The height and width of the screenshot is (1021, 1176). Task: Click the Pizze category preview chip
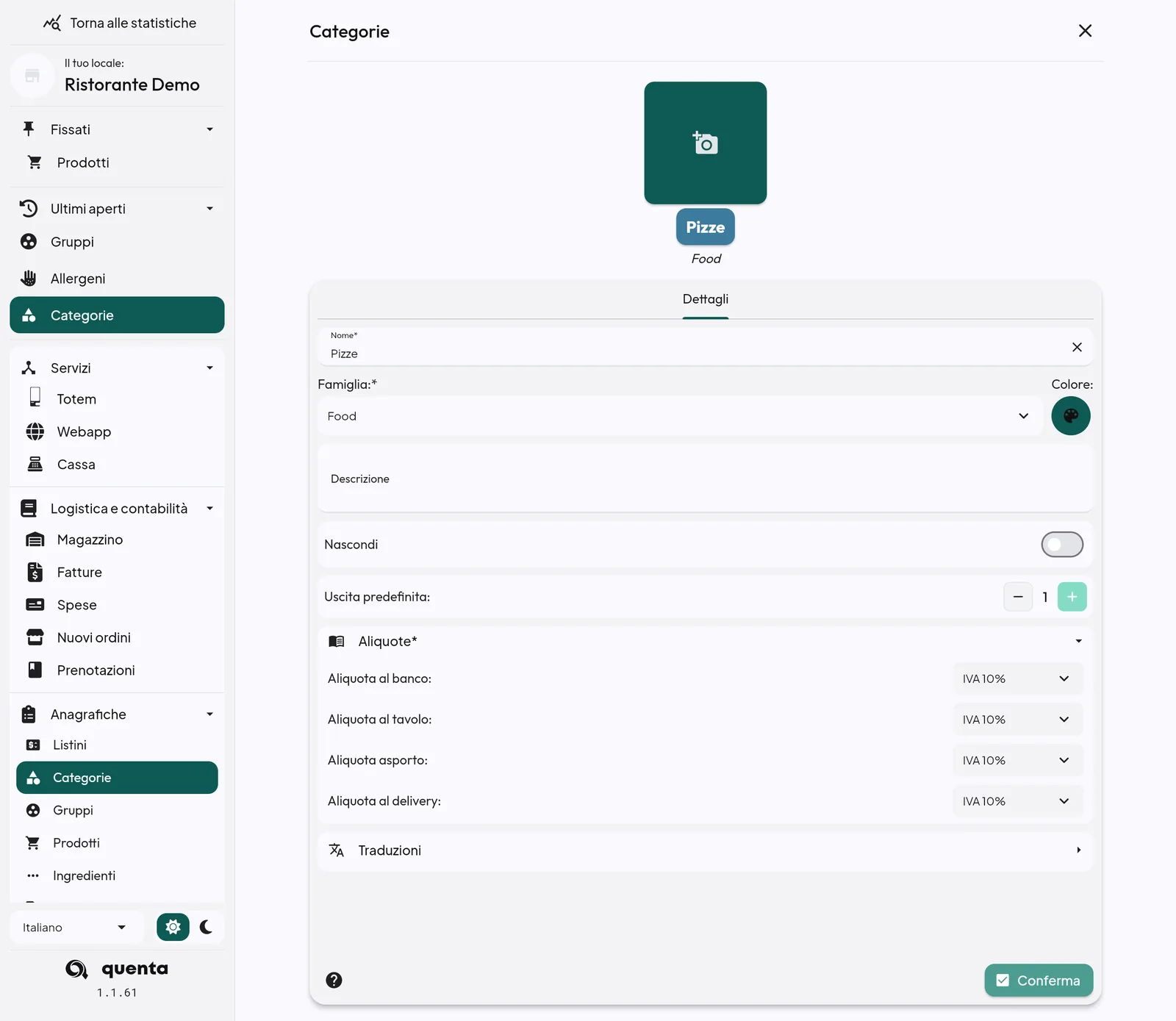(705, 227)
